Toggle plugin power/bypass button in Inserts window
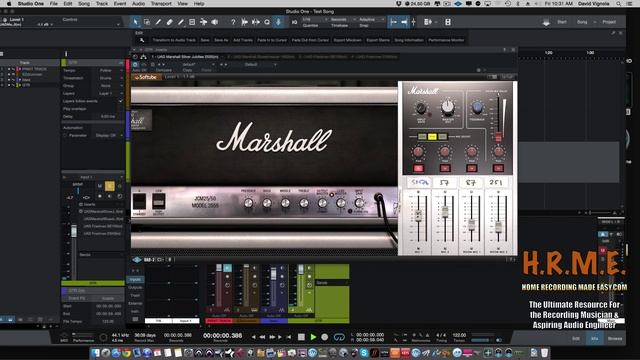640x360 pixels. click(136, 64)
